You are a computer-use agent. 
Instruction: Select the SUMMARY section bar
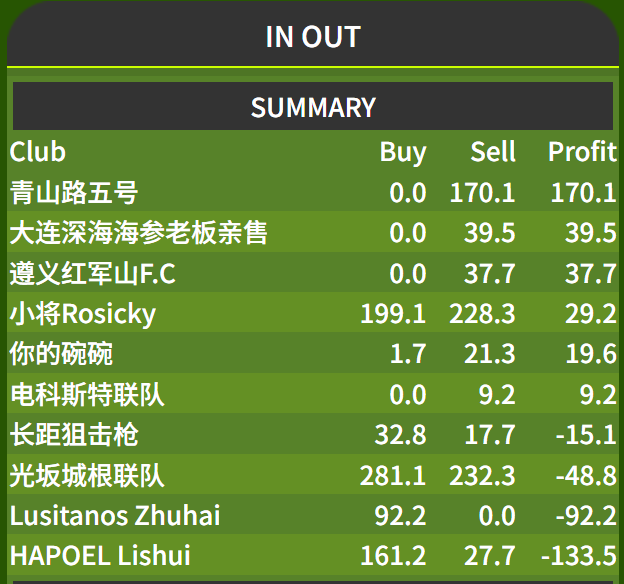point(313,106)
